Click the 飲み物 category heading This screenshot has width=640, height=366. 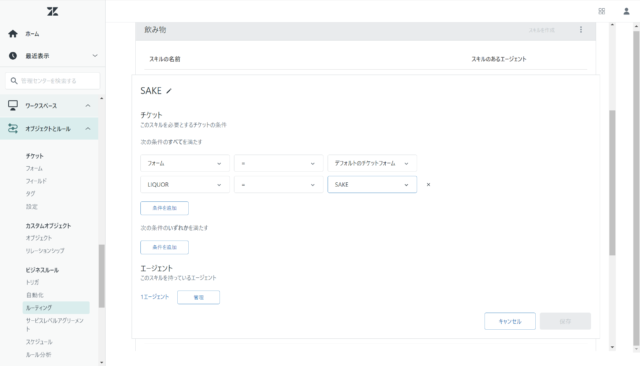[155, 30]
